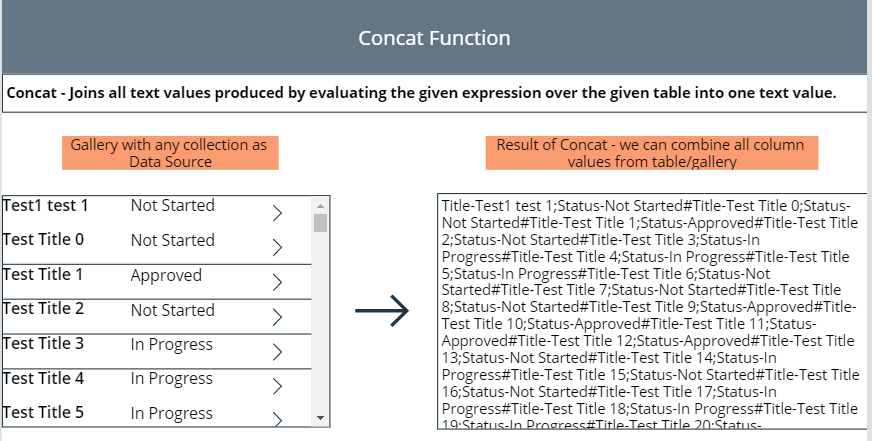Open the Test Title 0 row chevron
The width and height of the screenshot is (872, 441).
click(x=278, y=248)
